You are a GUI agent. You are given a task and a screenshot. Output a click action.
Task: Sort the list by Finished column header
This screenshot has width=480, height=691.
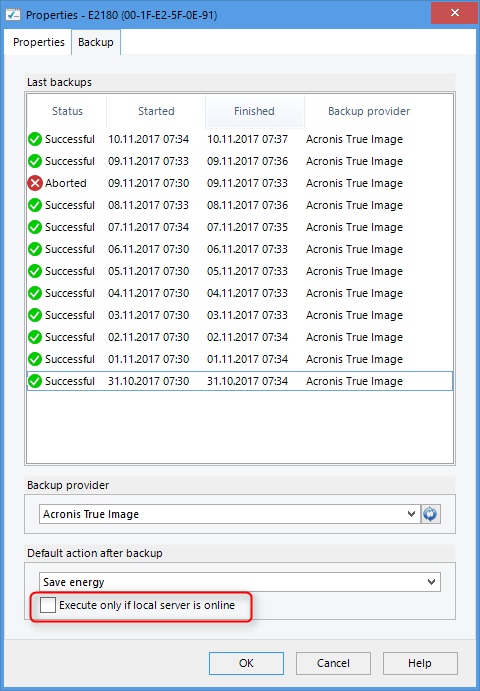pos(254,111)
